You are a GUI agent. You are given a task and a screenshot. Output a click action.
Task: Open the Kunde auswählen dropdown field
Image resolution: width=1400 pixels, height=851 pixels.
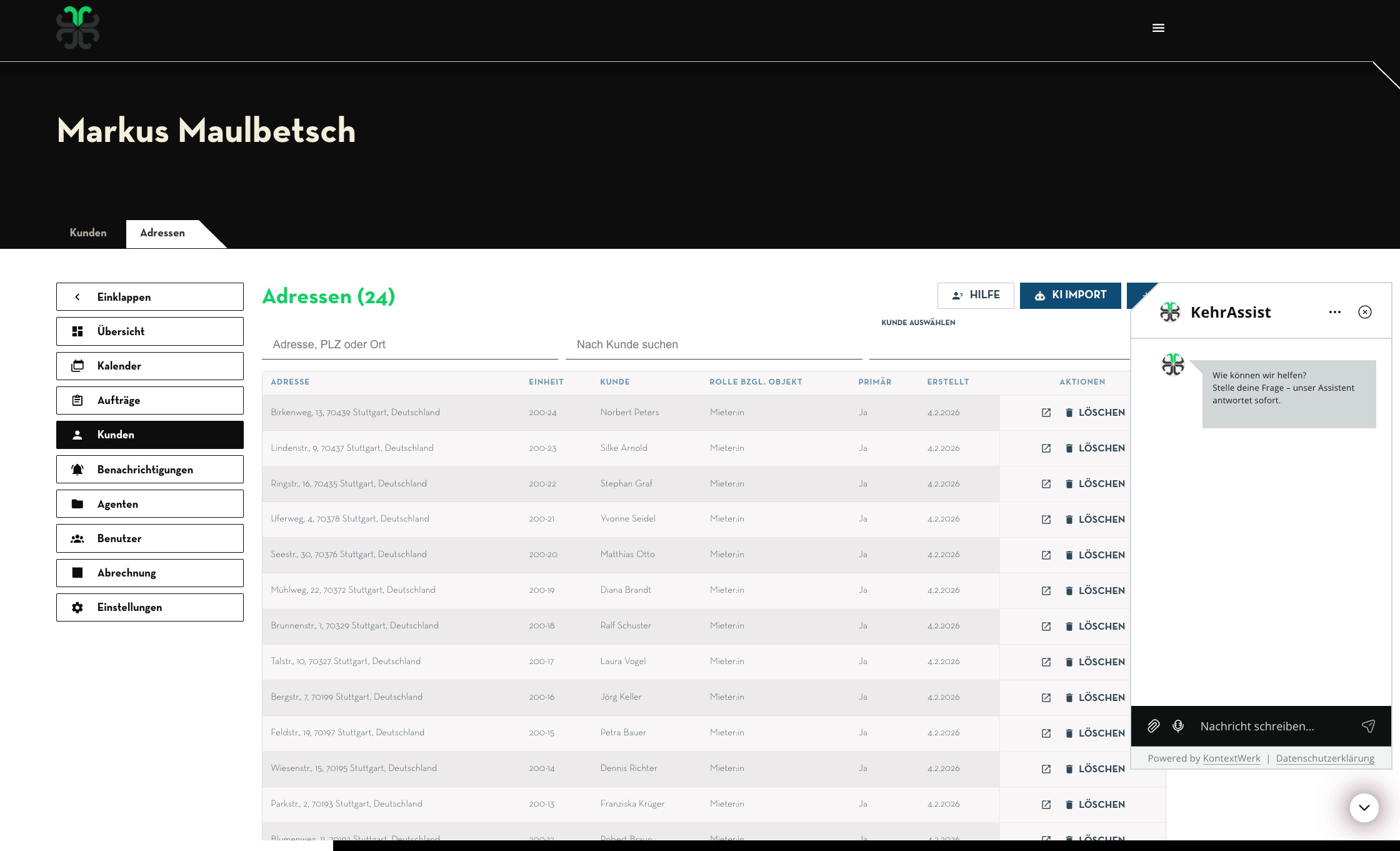[999, 345]
